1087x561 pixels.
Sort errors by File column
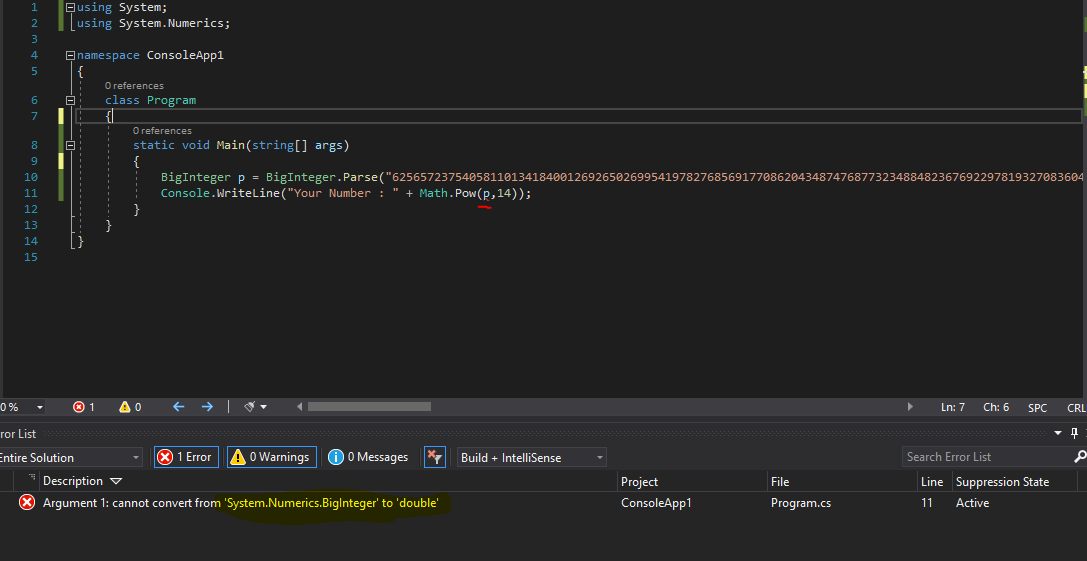(x=780, y=481)
